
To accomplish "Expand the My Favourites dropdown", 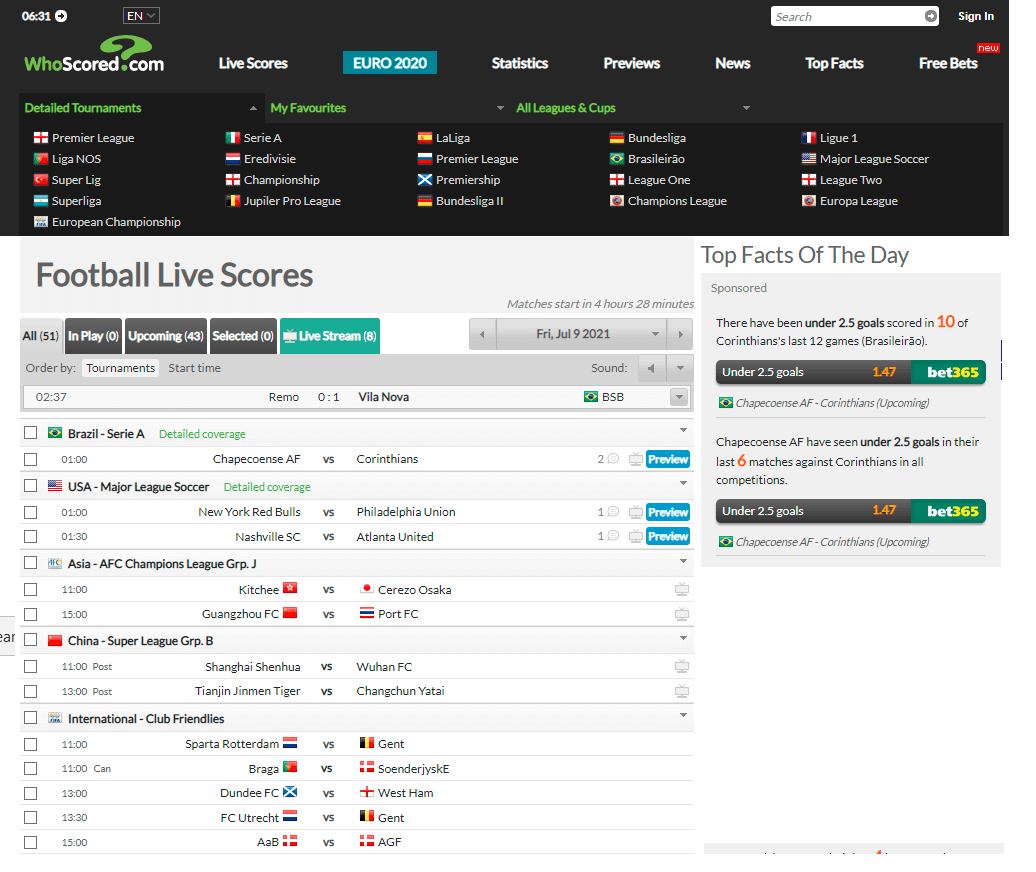I will [x=500, y=108].
